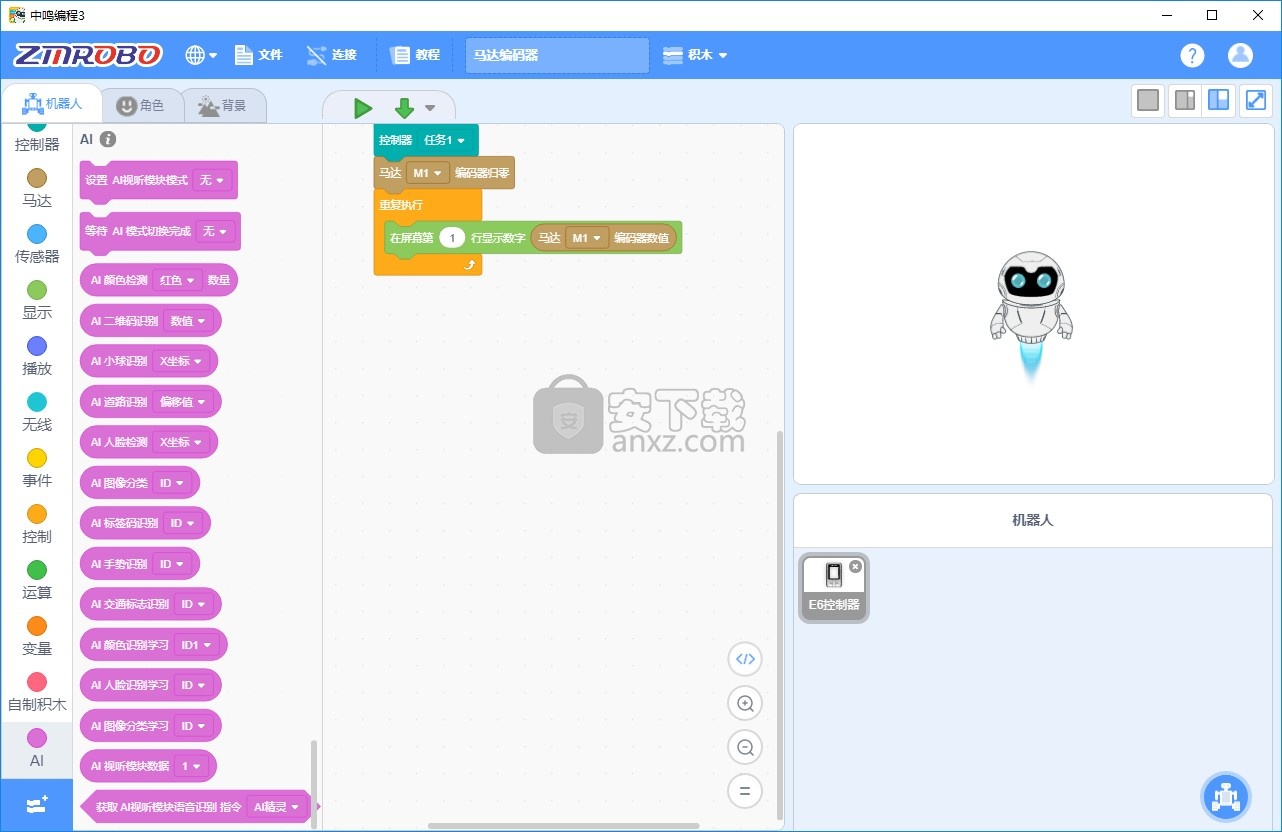The height and width of the screenshot is (832, 1282).
Task: Run program with green play button
Action: 363,108
